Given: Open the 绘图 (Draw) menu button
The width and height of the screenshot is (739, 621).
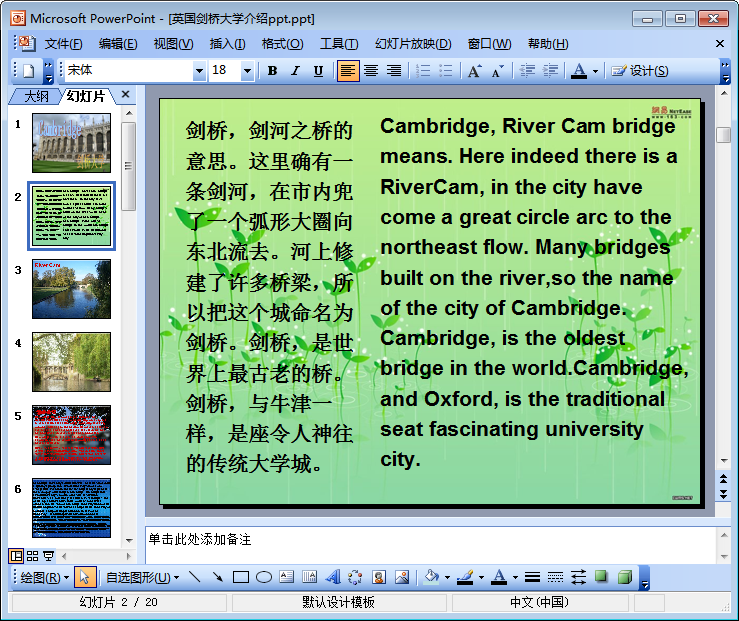Looking at the screenshot, I should pyautogui.click(x=45, y=577).
